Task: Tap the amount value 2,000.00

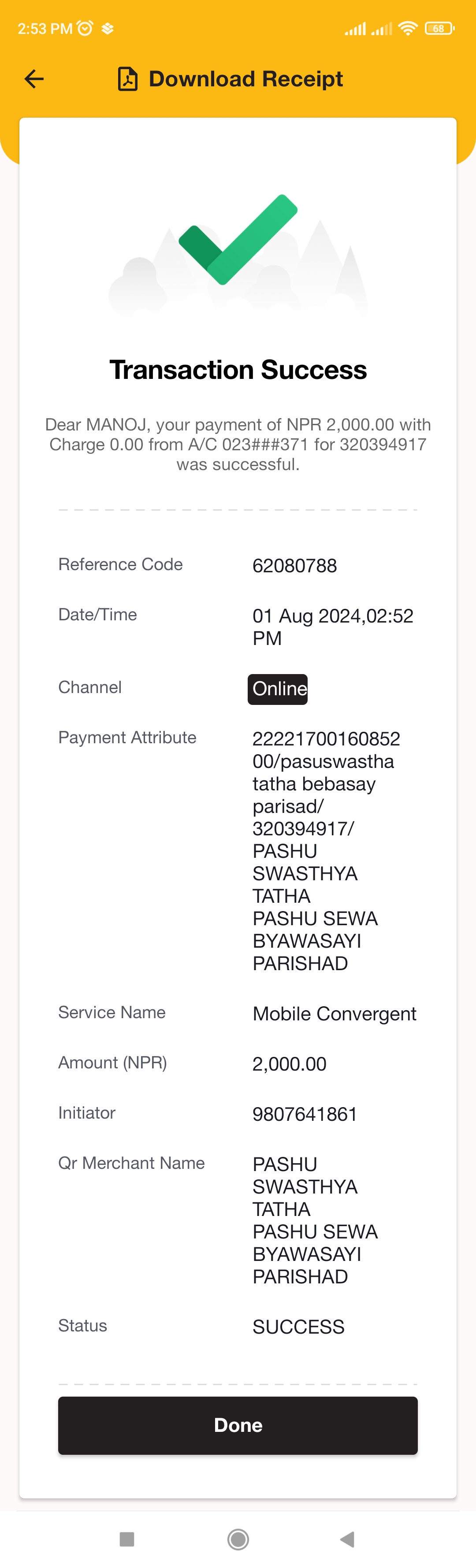Action: coord(289,1064)
